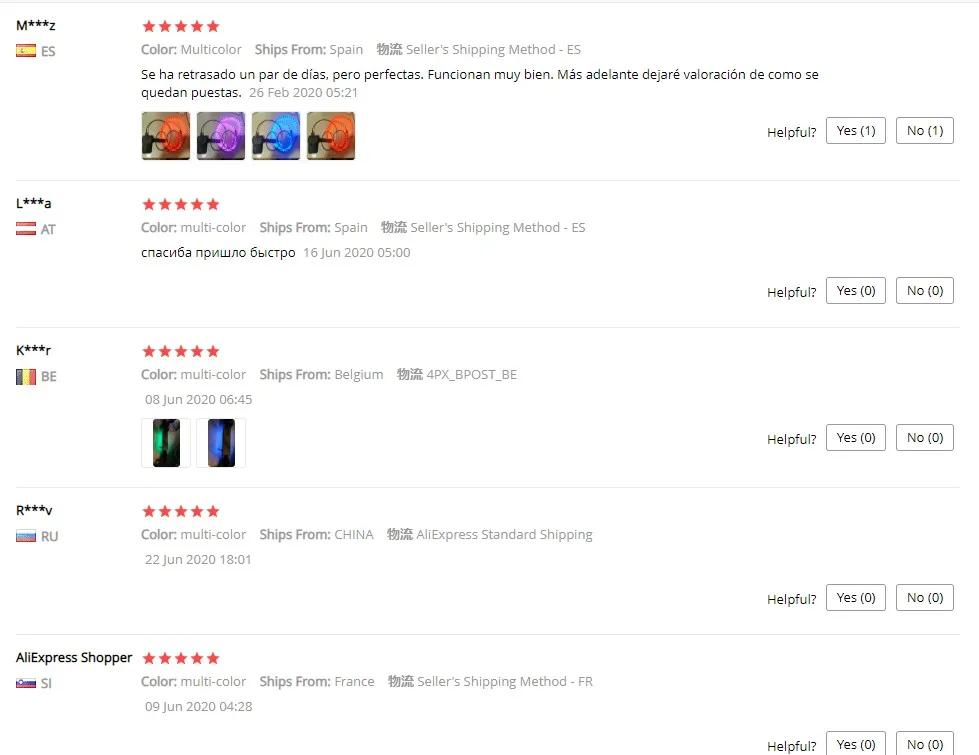The width and height of the screenshot is (979, 755).
Task: Open the last orange LED photo thumbnail
Action: tap(331, 136)
